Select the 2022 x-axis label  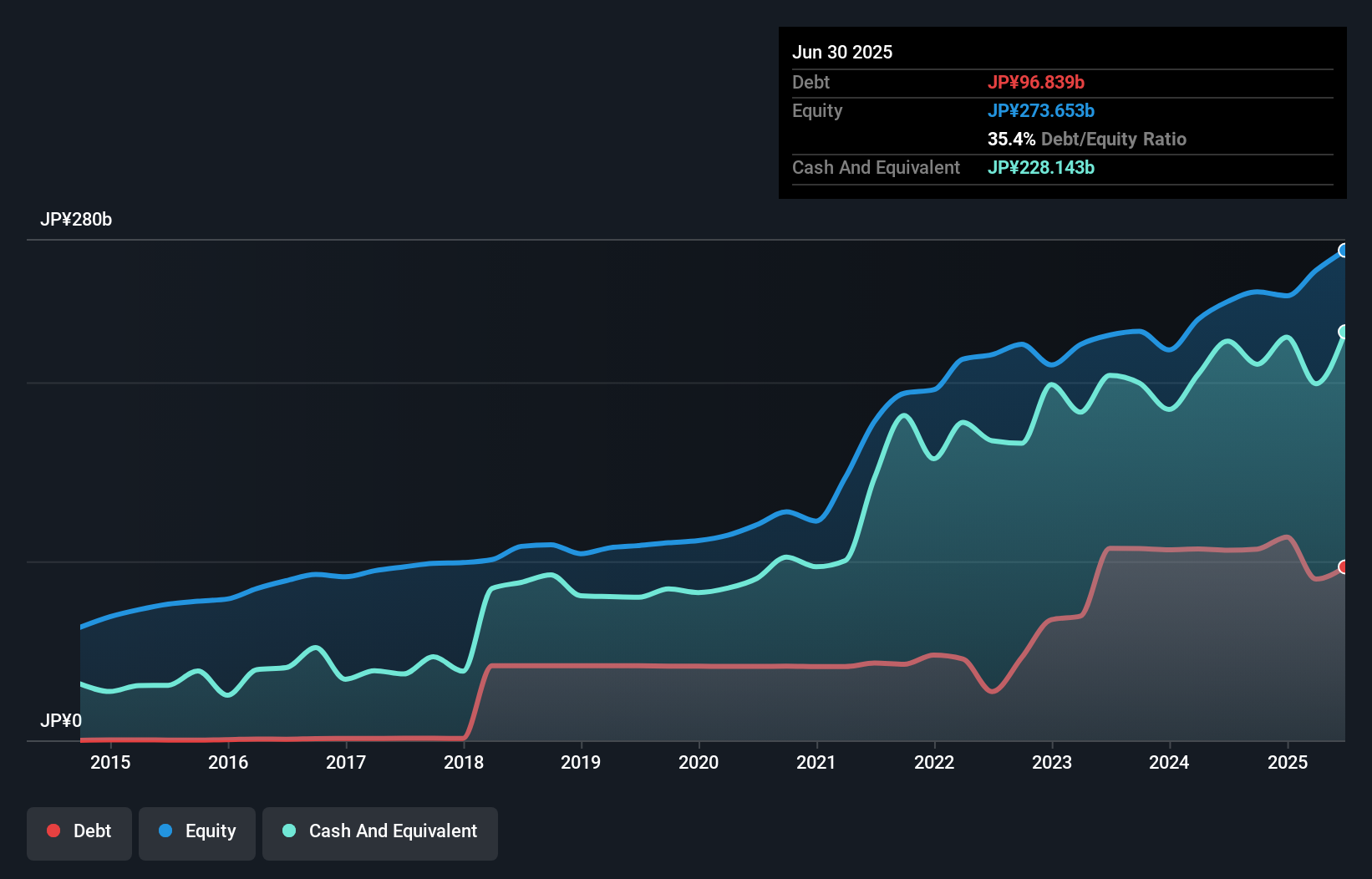coord(934,762)
